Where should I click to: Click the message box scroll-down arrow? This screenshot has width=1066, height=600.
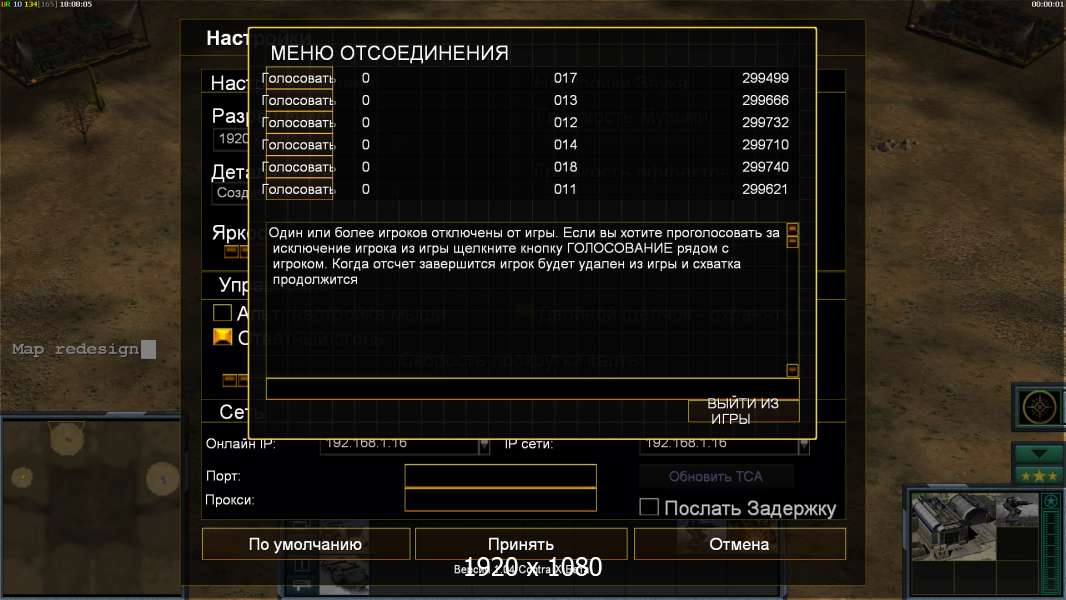(x=792, y=370)
